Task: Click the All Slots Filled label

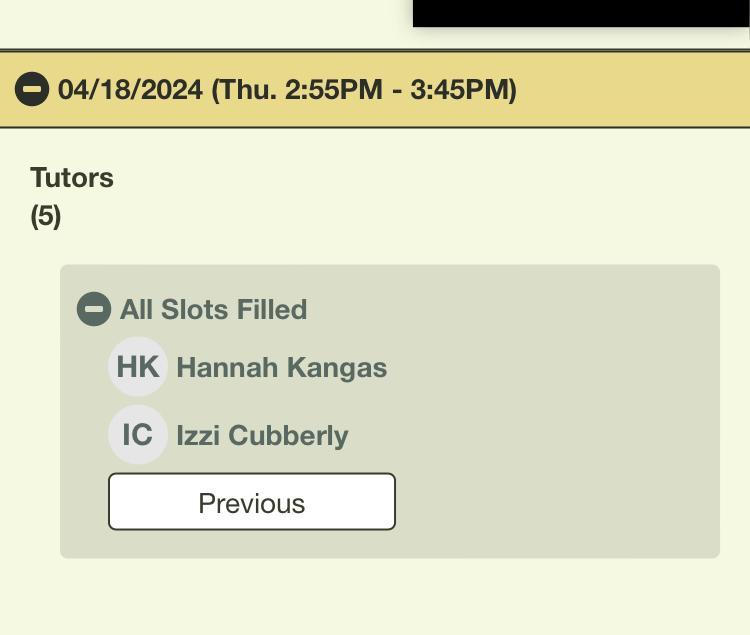Action: (x=213, y=310)
